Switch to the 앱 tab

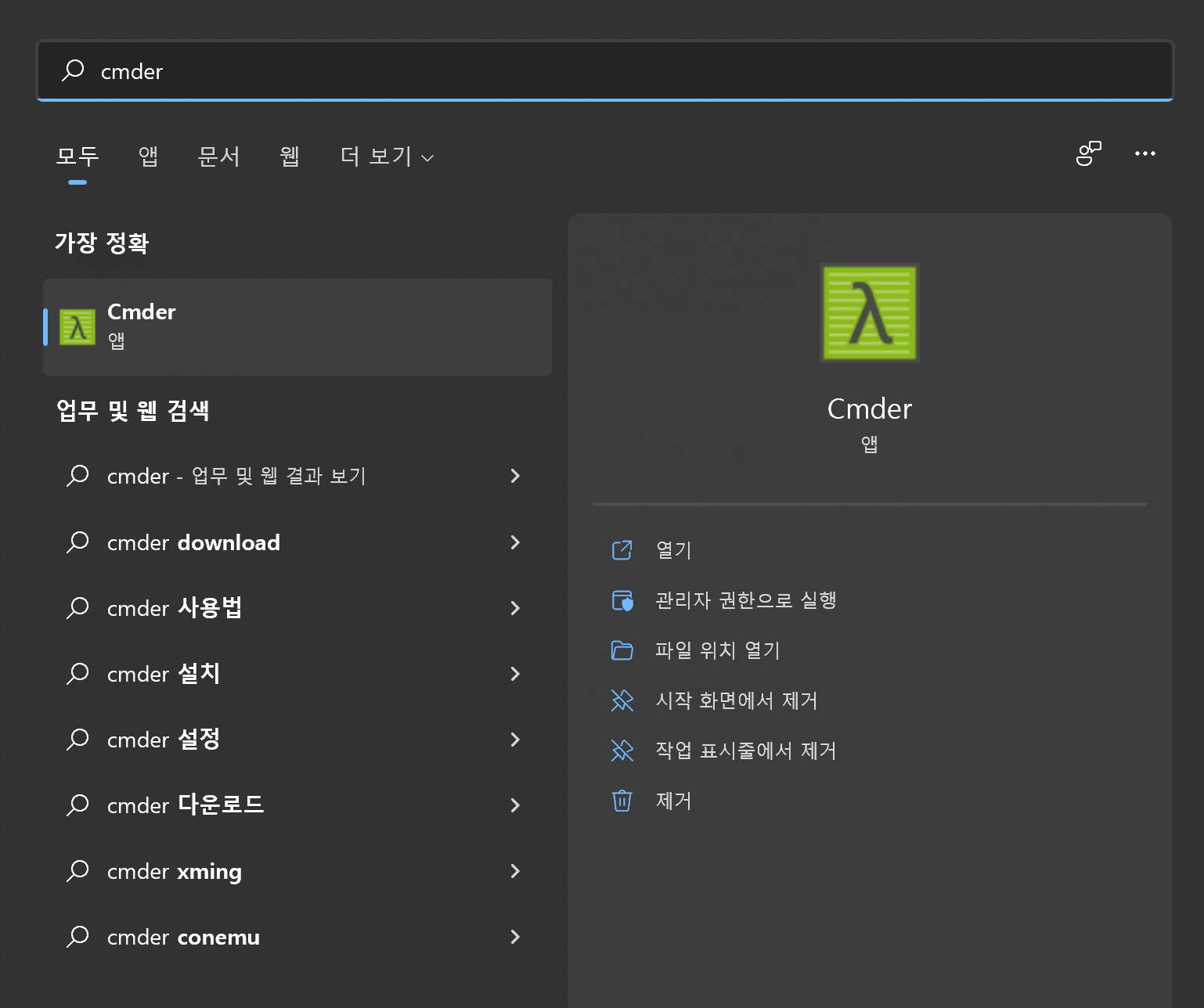coord(148,157)
